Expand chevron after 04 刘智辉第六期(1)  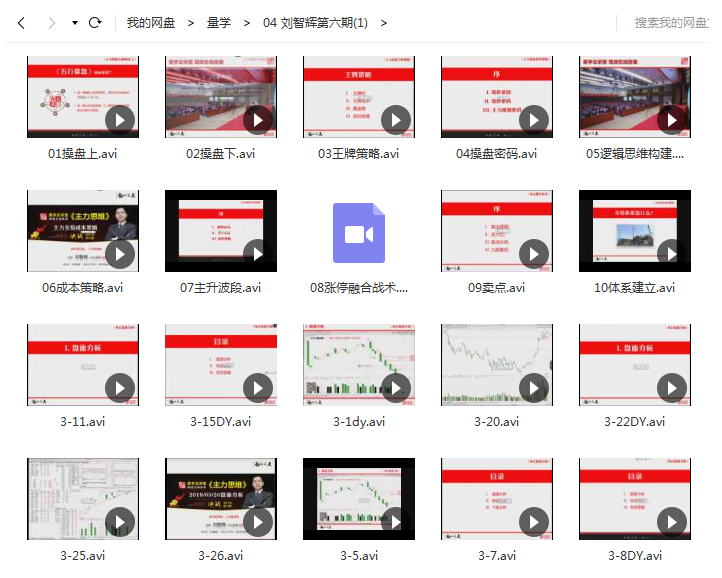click(384, 22)
